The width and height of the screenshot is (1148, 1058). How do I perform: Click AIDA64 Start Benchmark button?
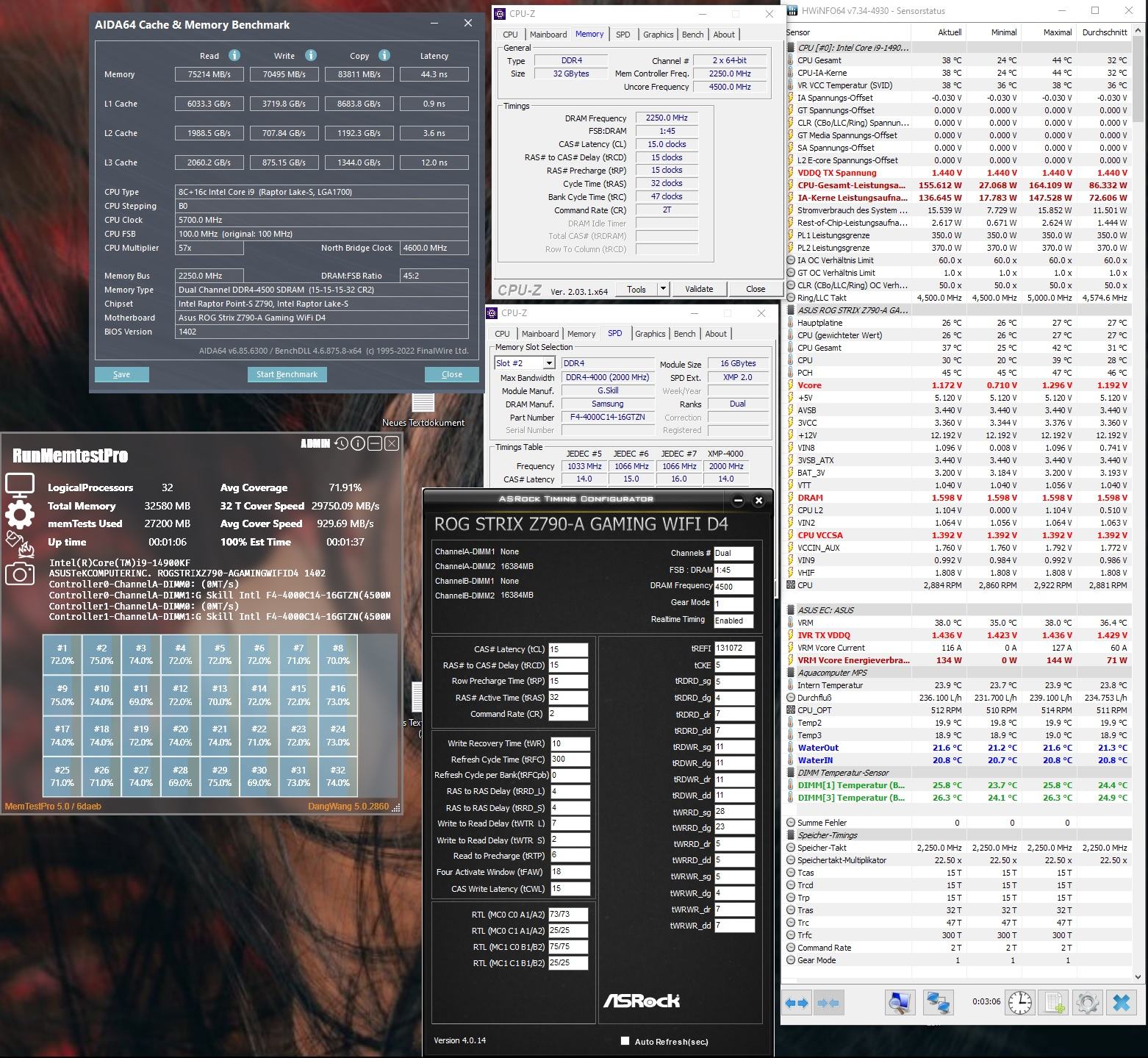click(x=287, y=374)
